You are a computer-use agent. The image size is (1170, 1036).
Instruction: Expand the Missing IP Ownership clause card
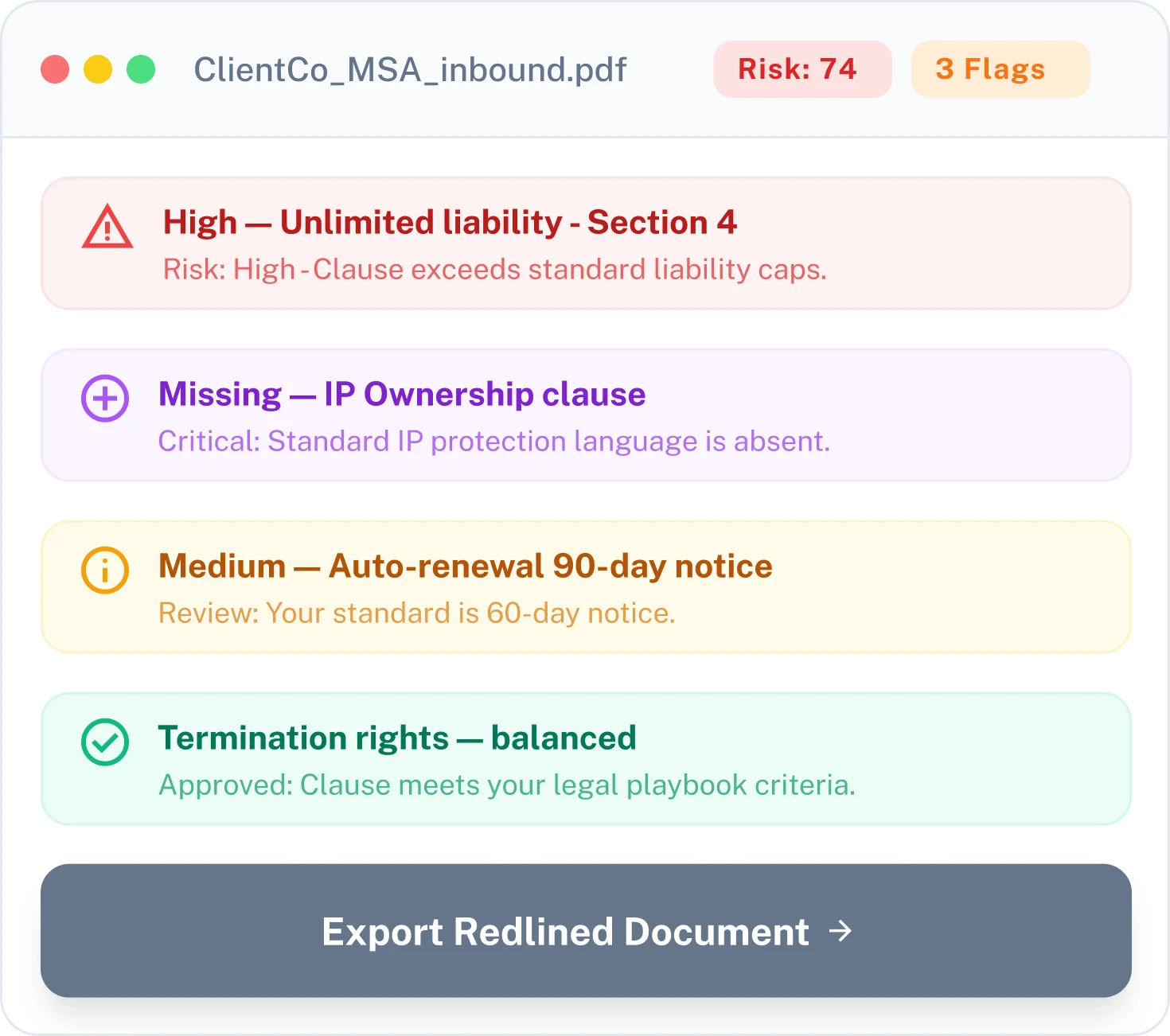tap(585, 415)
